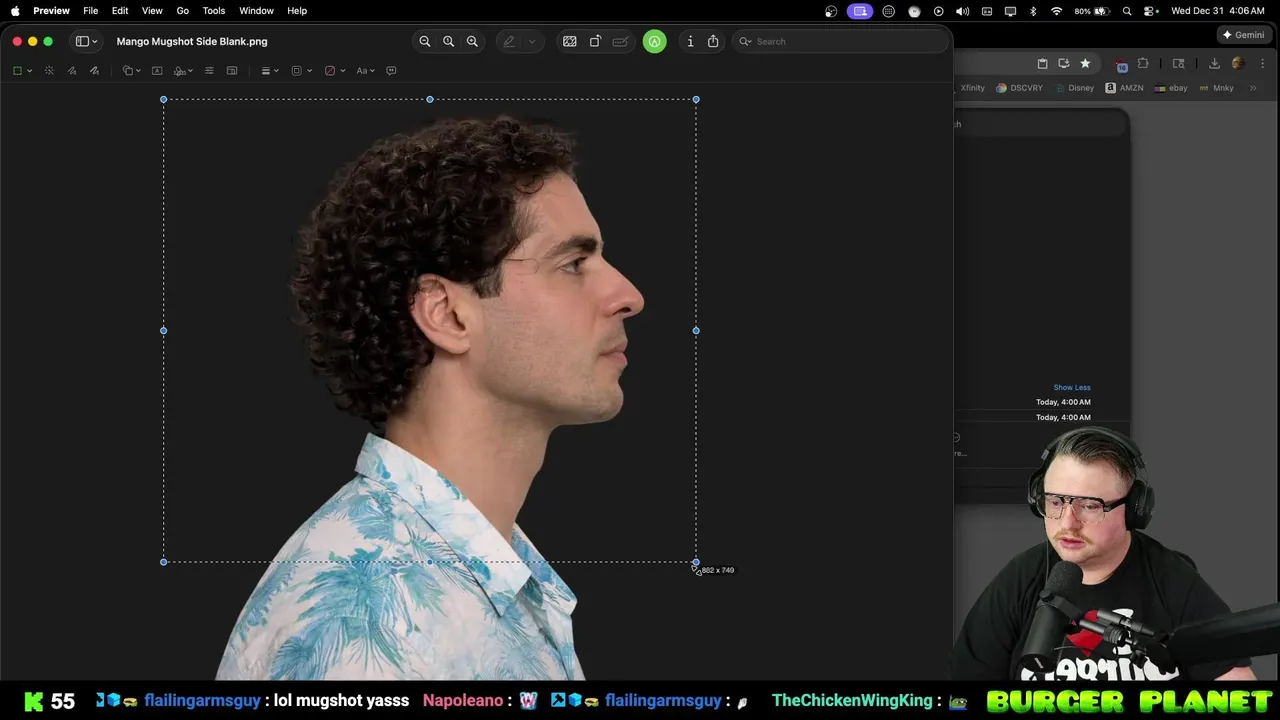Click the Share icon in Preview toolbar

[713, 41]
